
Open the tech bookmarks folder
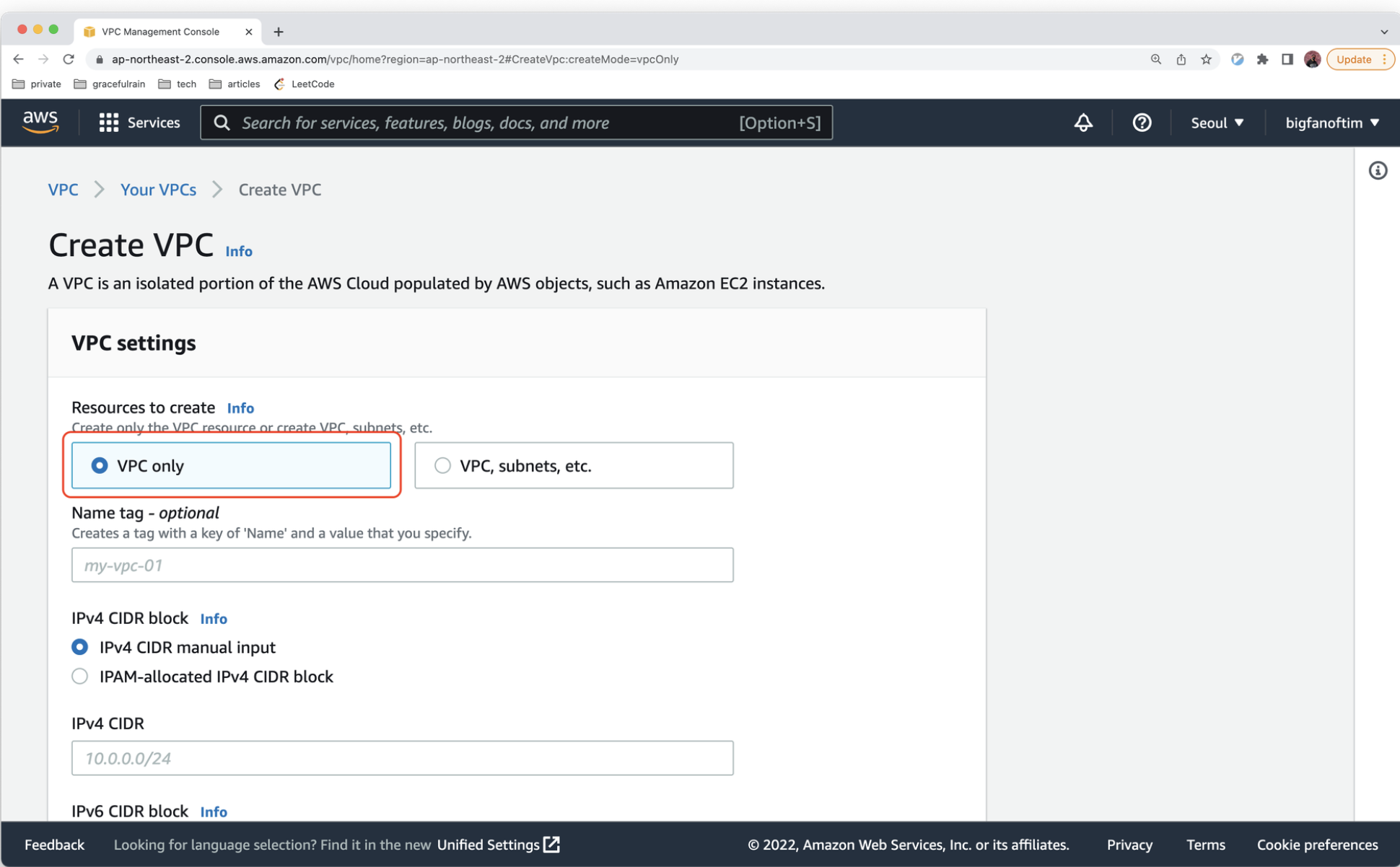(178, 84)
